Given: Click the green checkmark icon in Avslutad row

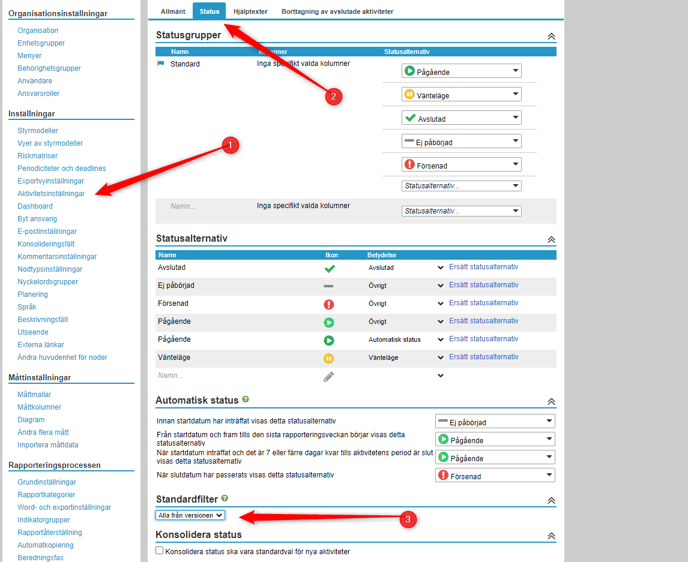Looking at the screenshot, I should pyautogui.click(x=329, y=268).
